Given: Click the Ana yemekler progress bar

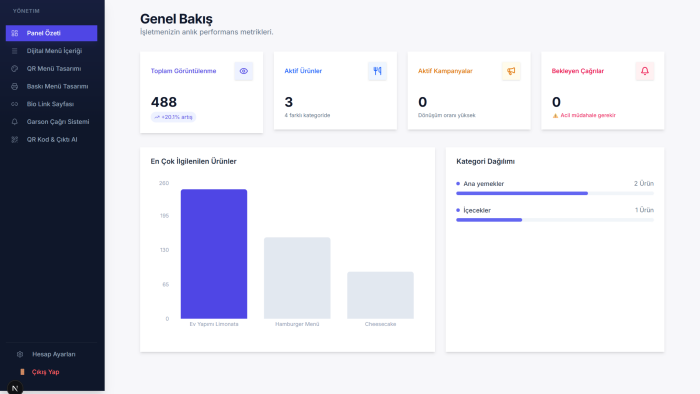Looking at the screenshot, I should [555, 193].
